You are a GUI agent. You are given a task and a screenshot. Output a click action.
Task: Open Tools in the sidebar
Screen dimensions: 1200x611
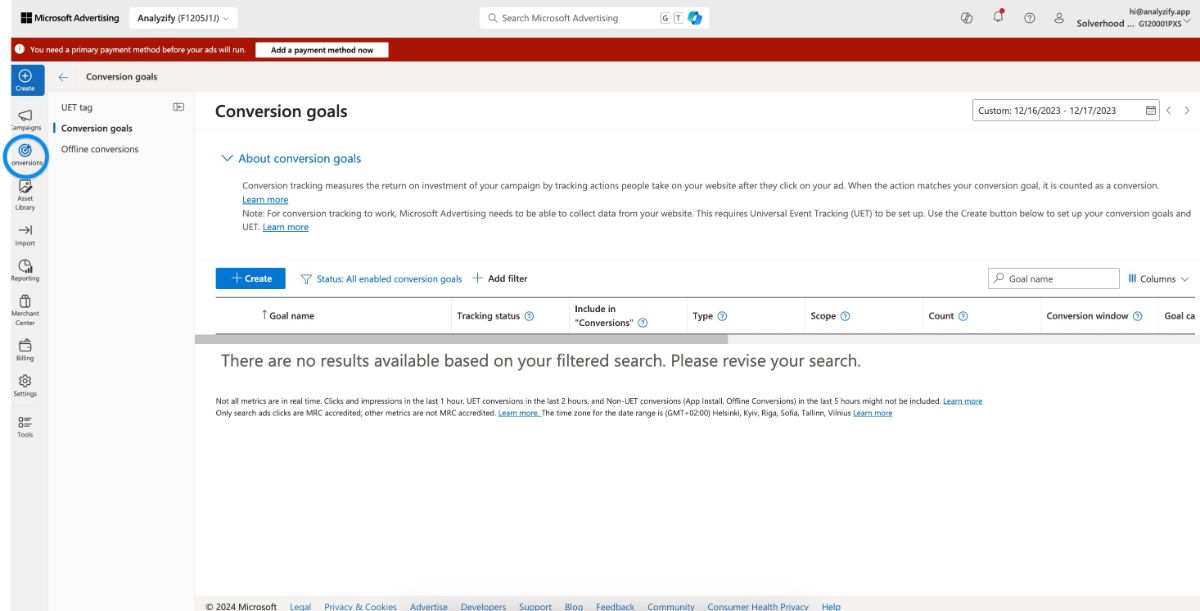[25, 427]
